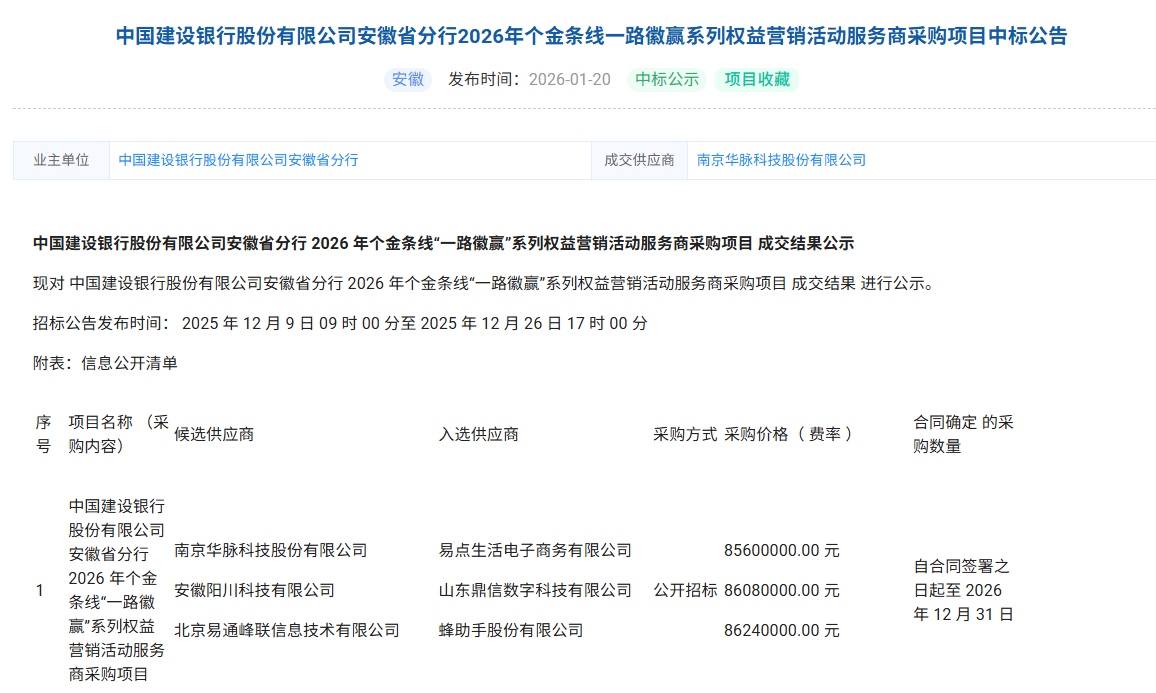Click selected supplier 易点生活电子商务有限公司
The image size is (1156, 693).
[x=535, y=550]
